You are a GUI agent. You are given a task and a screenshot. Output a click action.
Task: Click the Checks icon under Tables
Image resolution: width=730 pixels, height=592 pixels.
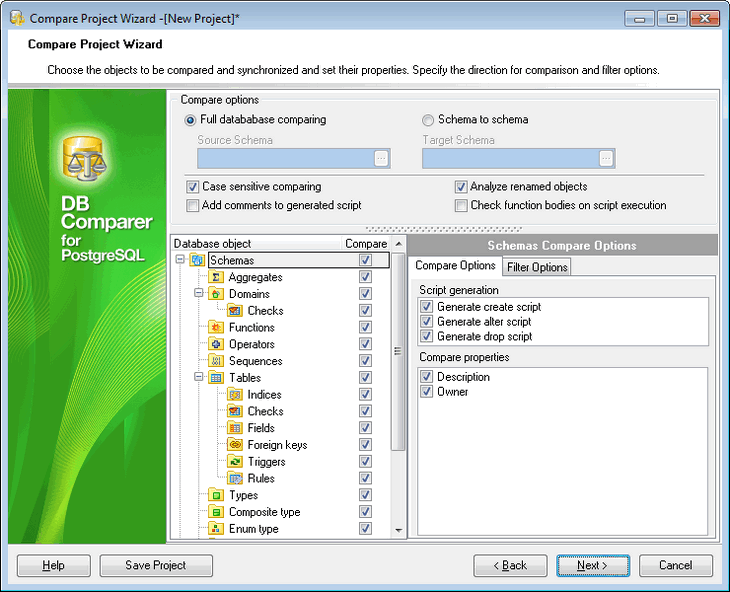click(235, 411)
